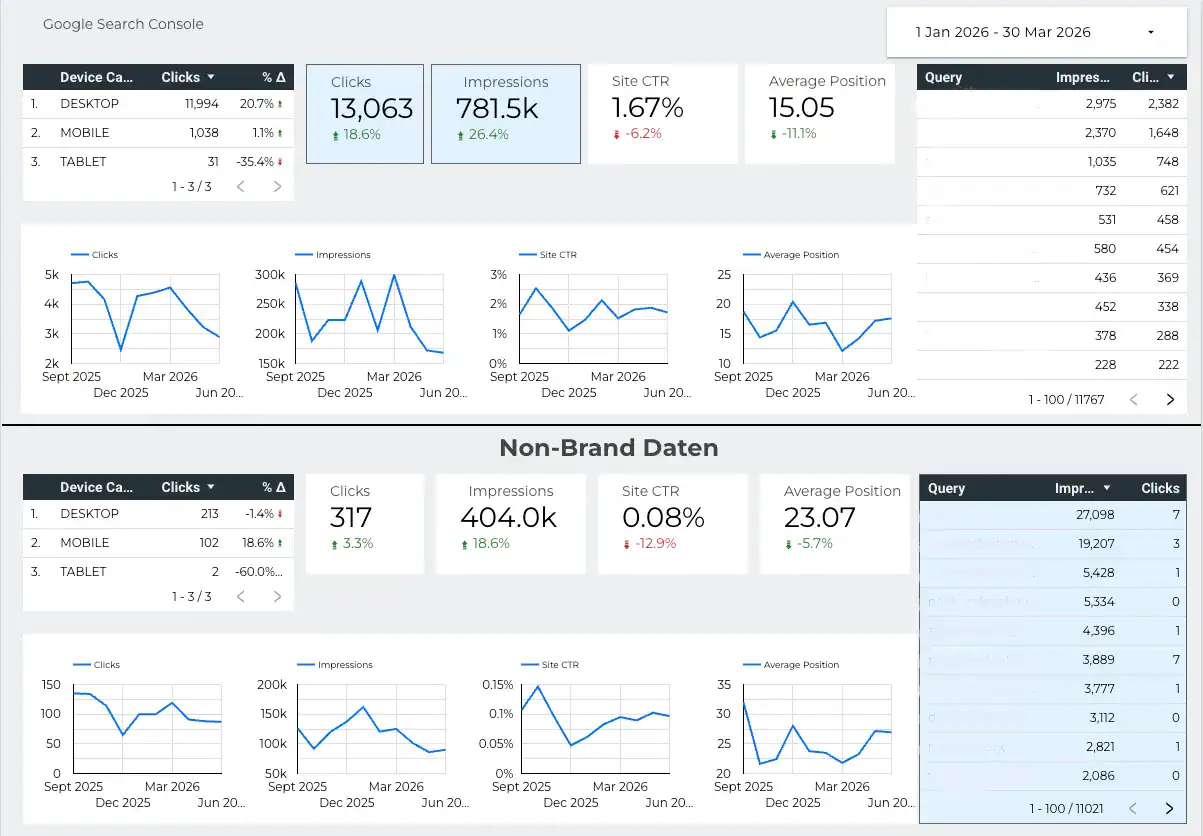Select the Average Position 23.07 scorecard
This screenshot has width=1203, height=836.
coord(835,524)
